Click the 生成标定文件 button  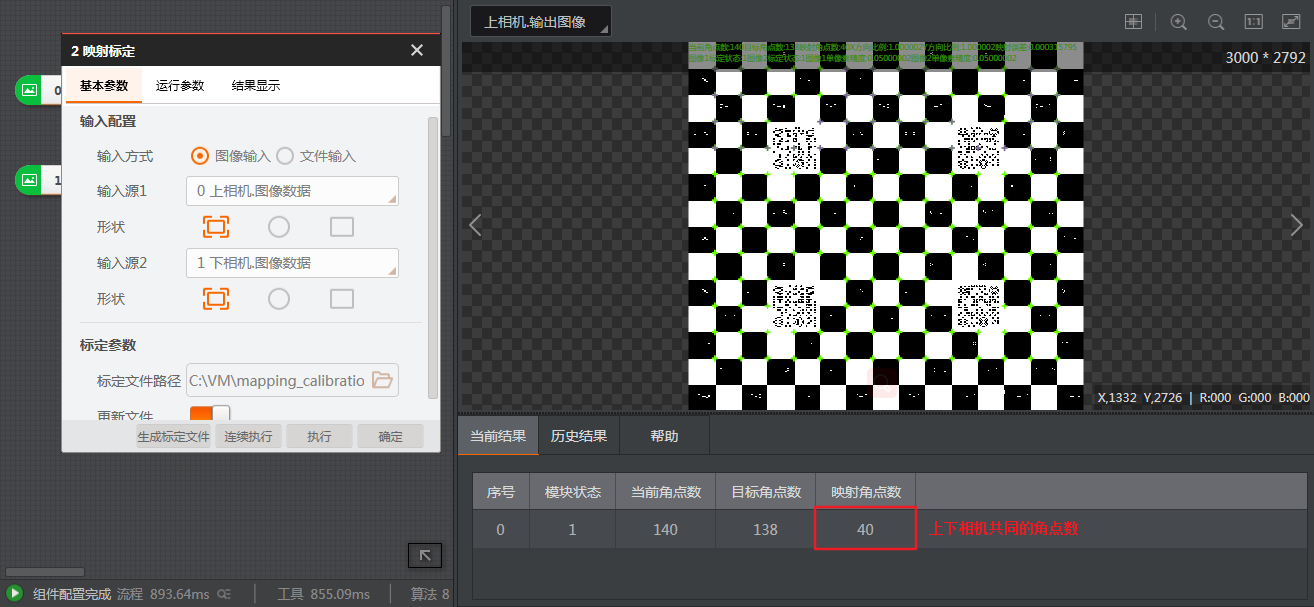click(x=173, y=436)
